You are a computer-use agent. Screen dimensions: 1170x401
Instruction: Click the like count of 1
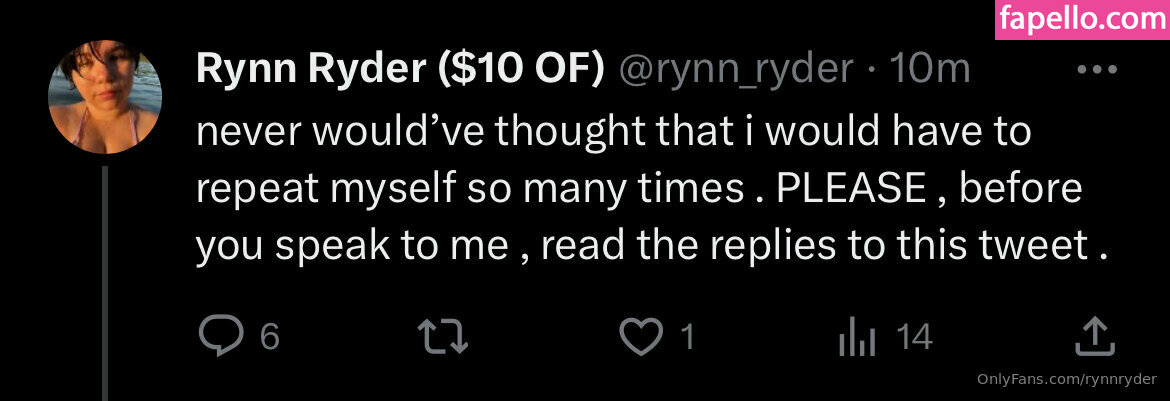687,338
